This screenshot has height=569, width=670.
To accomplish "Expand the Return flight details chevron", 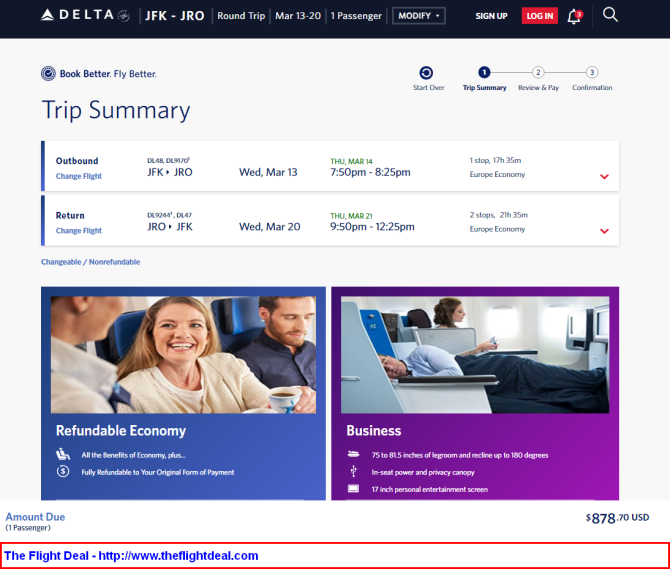I will tap(604, 231).
